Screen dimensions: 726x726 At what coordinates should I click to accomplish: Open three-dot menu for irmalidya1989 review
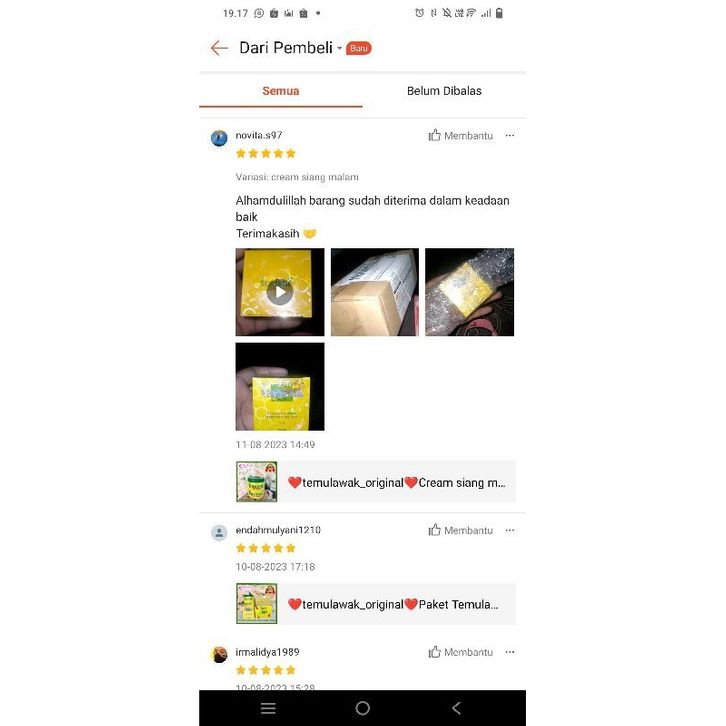click(x=510, y=652)
